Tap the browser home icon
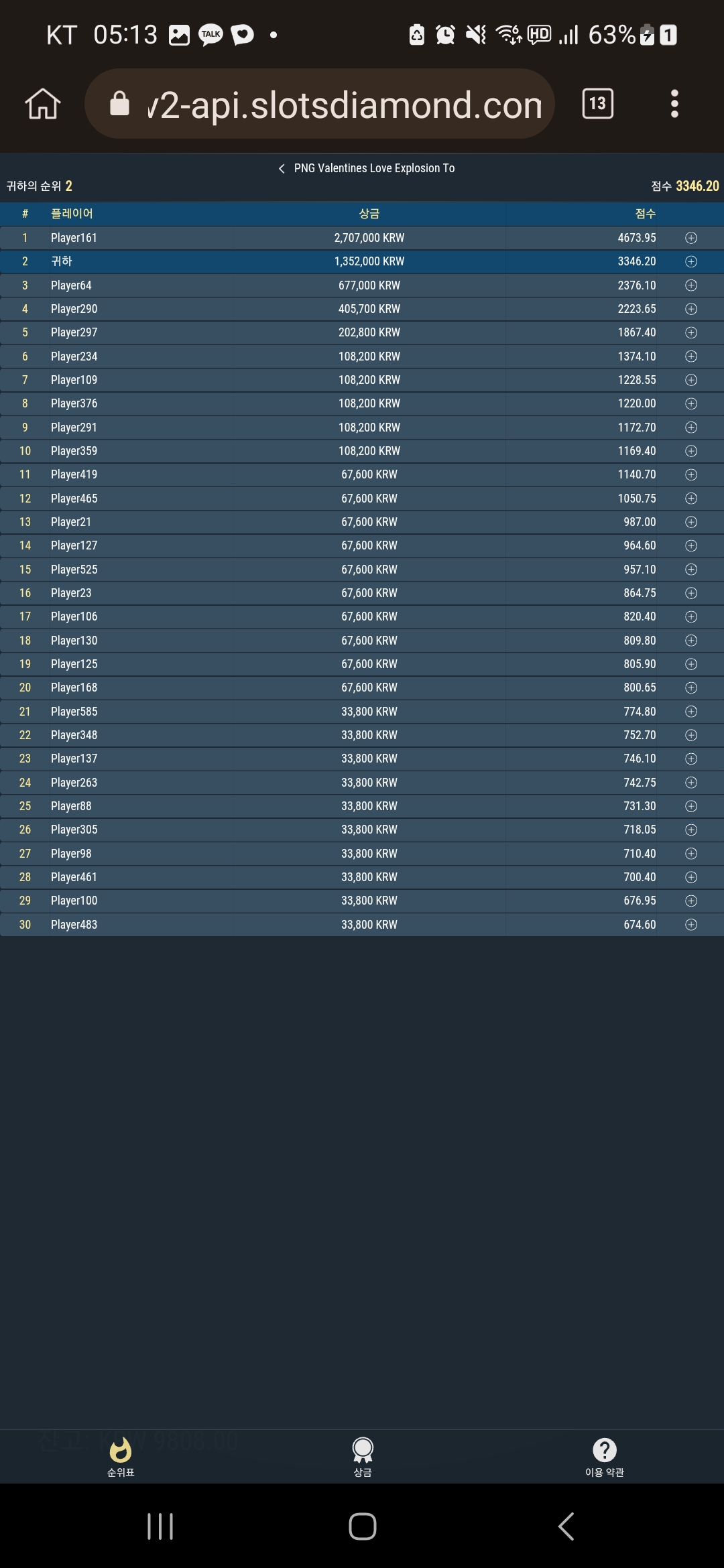This screenshot has width=724, height=1568. pos(43,104)
